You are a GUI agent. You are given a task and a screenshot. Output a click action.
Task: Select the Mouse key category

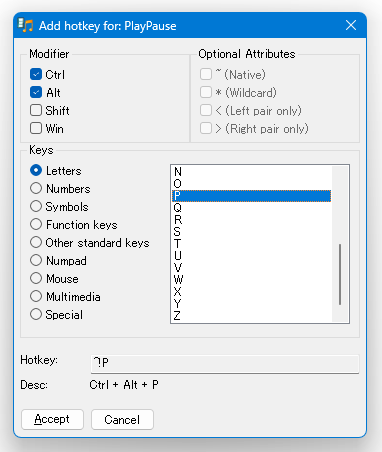[36, 278]
